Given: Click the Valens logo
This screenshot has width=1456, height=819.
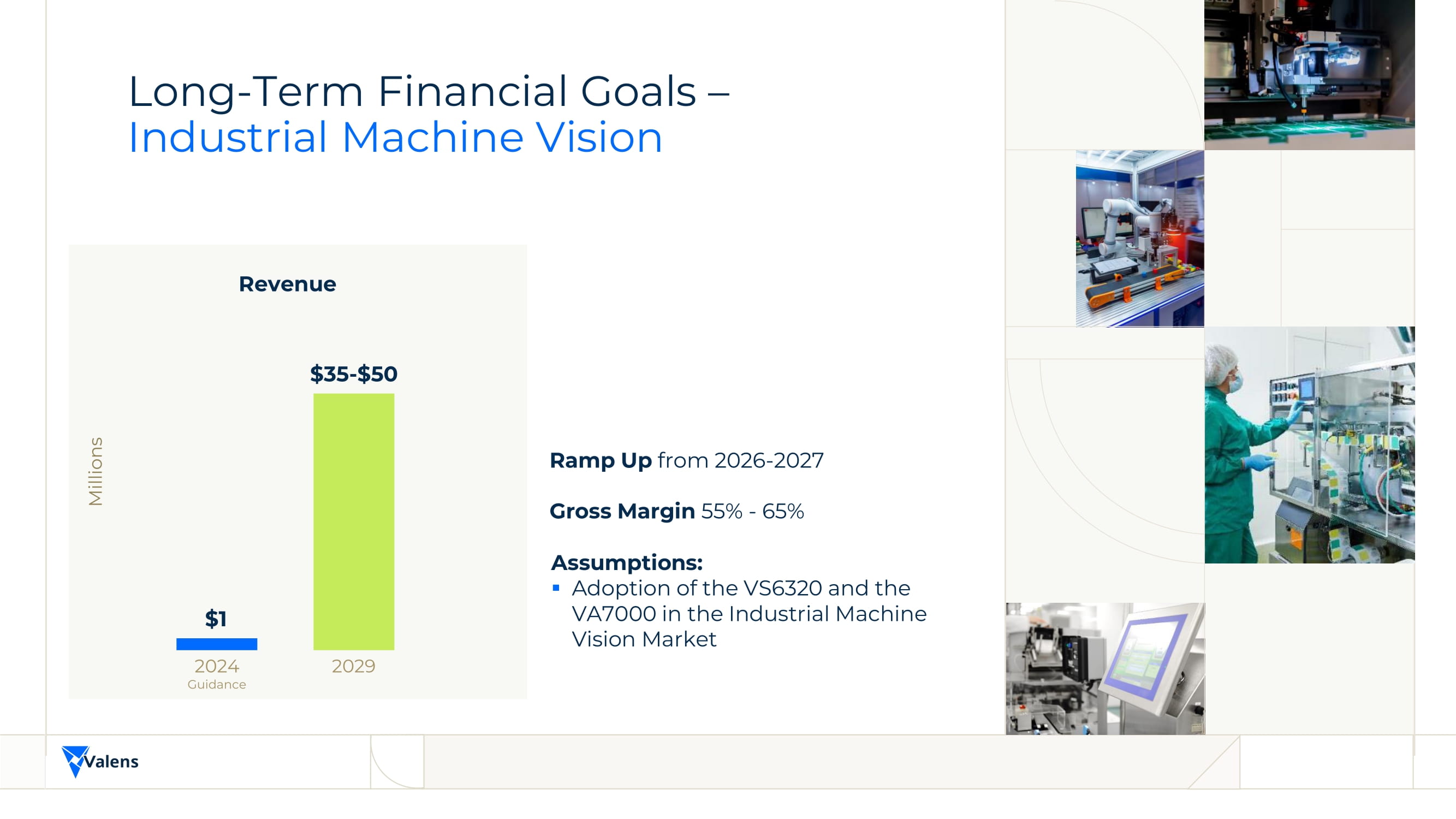Looking at the screenshot, I should coord(100,761).
